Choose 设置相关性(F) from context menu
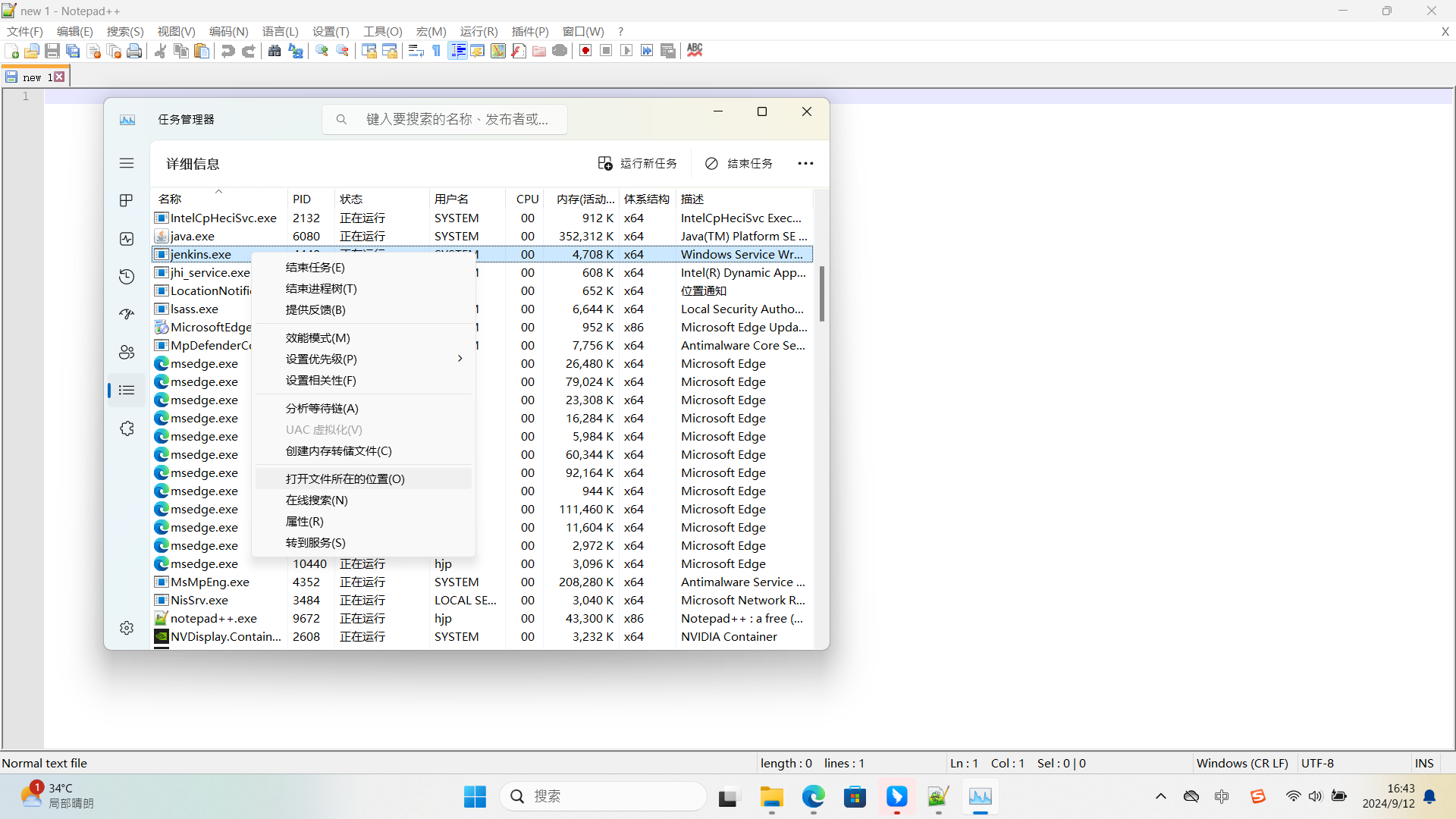 click(364, 381)
